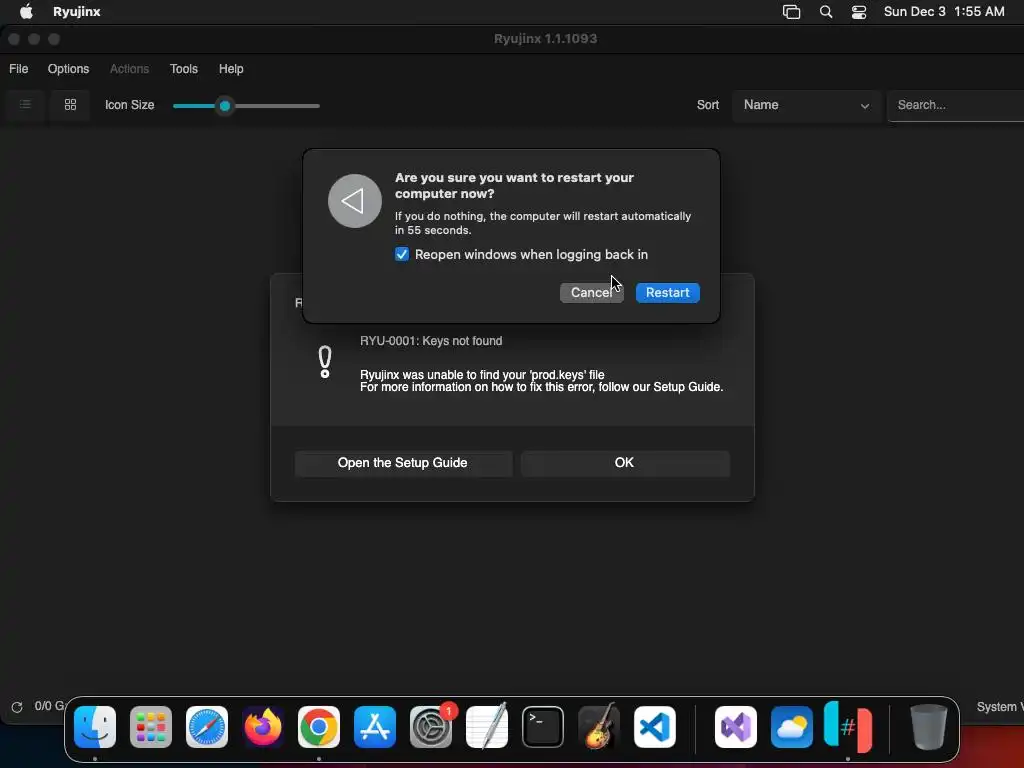The width and height of the screenshot is (1024, 768).
Task: Click the RYU-0001: Keys not found text
Action: (431, 341)
